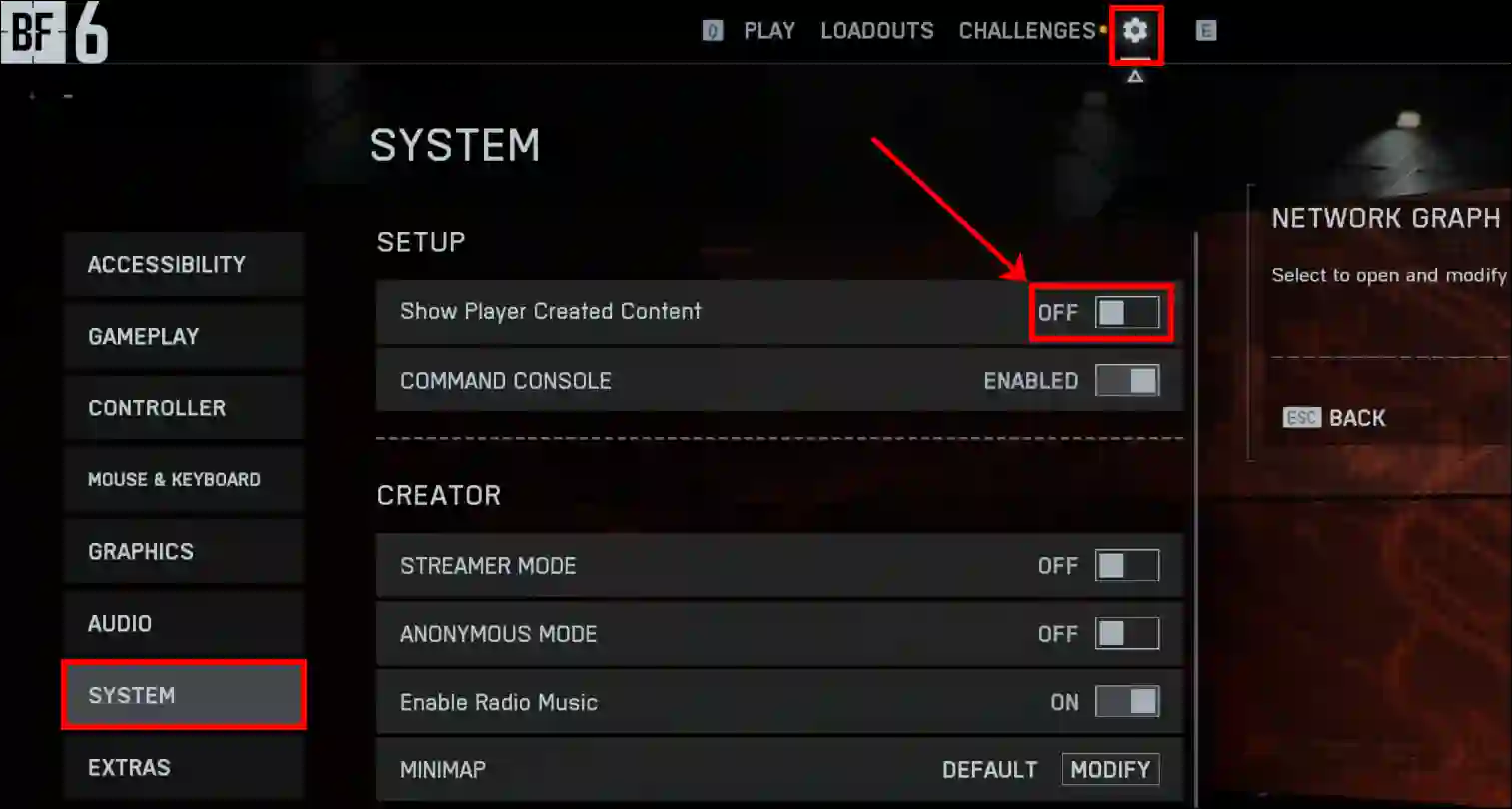Open the settings gear icon
This screenshot has height=809, width=1512.
coord(1135,31)
